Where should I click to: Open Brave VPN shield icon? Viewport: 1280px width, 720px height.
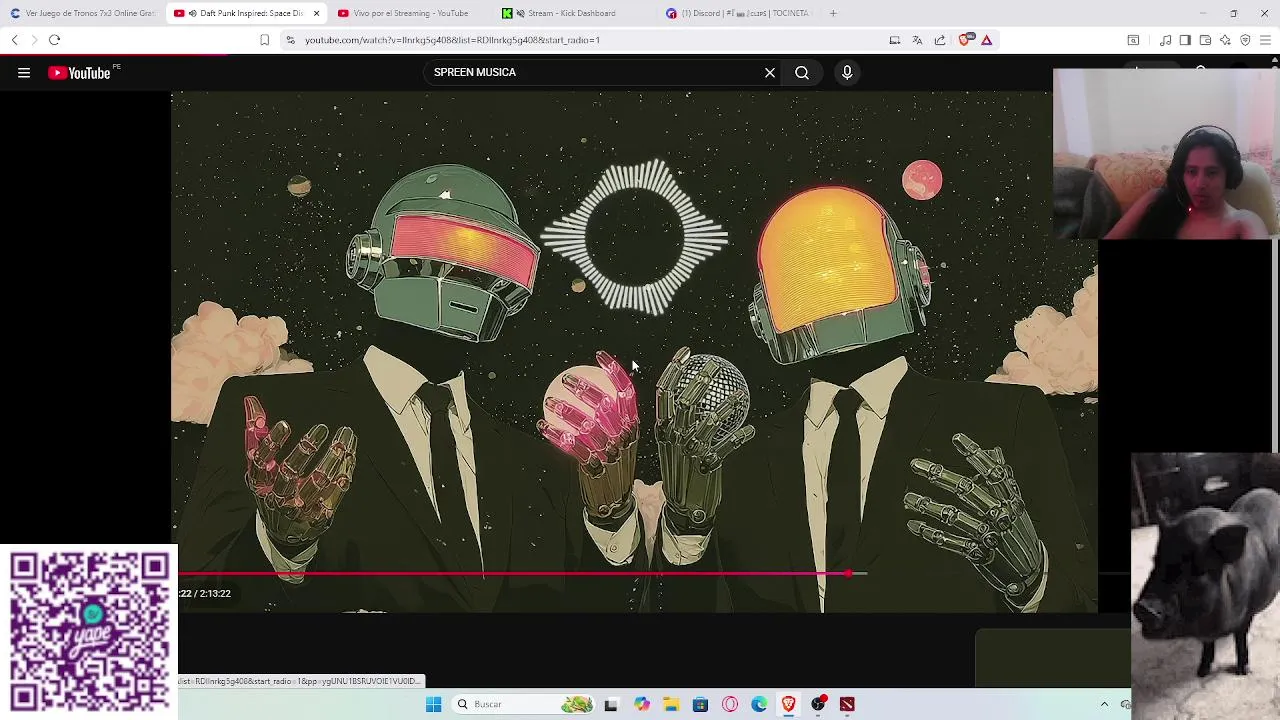tap(1245, 40)
